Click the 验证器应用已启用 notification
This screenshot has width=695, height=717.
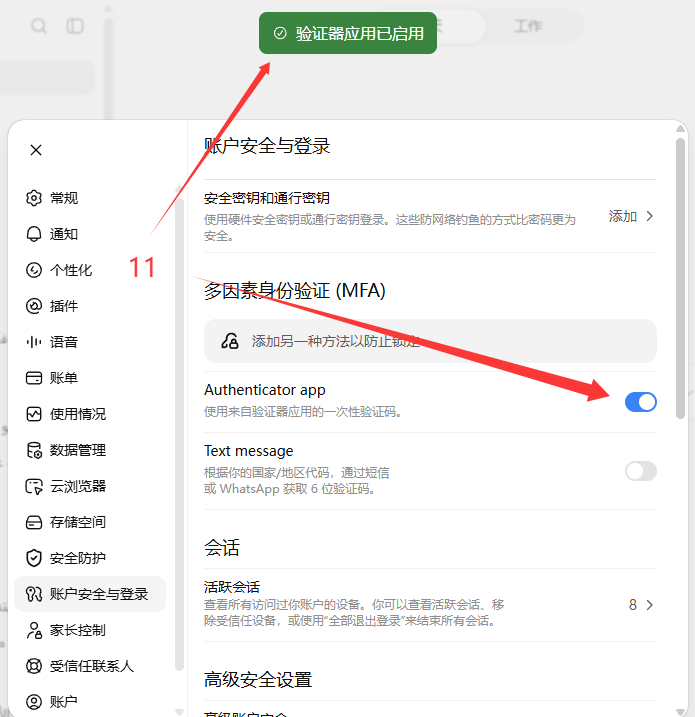348,33
